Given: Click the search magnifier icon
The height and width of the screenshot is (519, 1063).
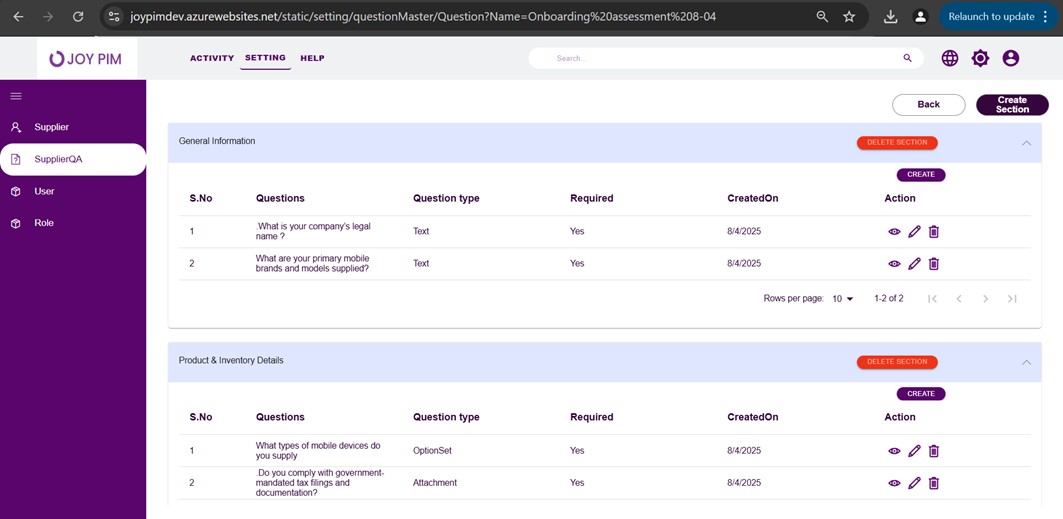Looking at the screenshot, I should coord(907,58).
